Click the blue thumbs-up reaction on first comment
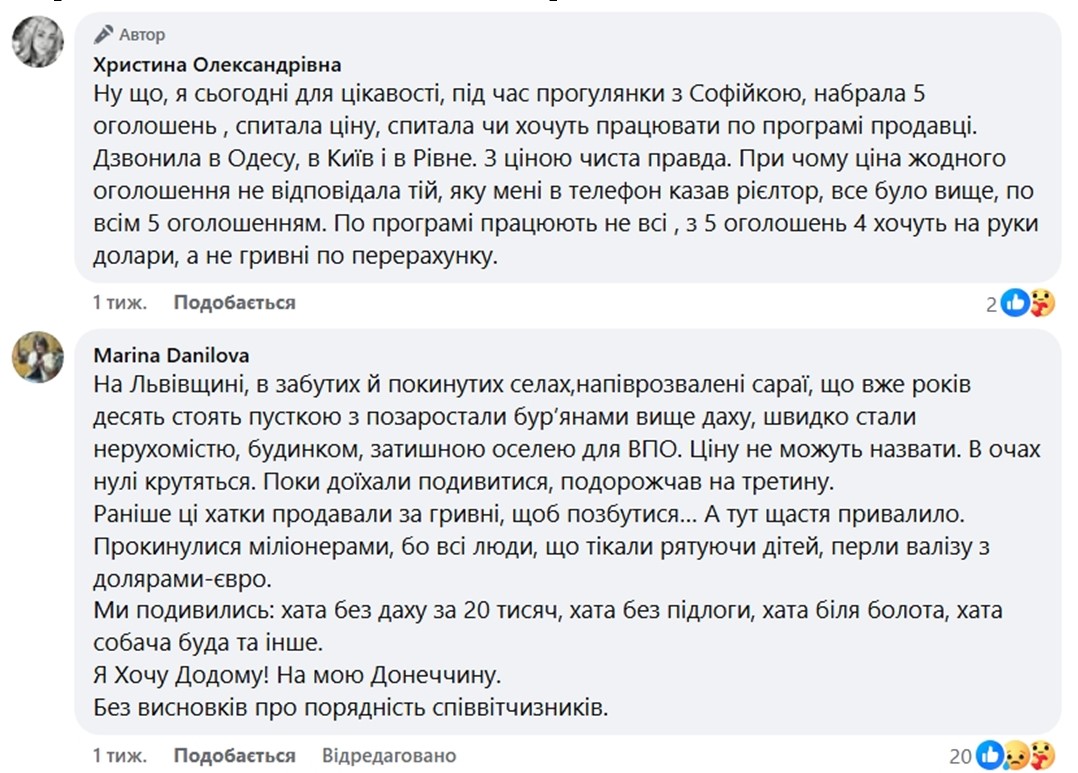The image size is (1078, 773). [1015, 303]
